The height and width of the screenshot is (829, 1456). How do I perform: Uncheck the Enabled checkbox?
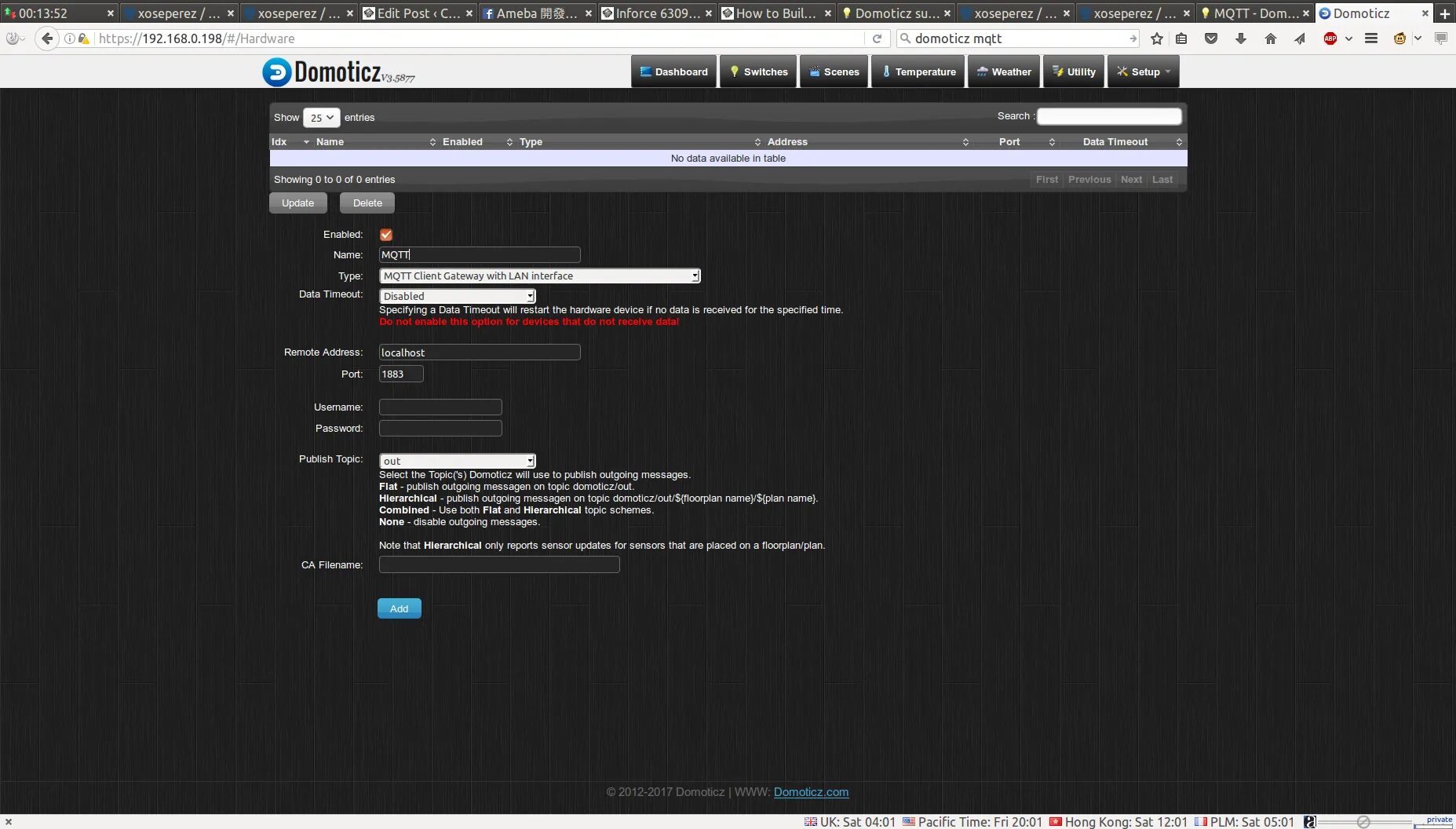coord(386,235)
